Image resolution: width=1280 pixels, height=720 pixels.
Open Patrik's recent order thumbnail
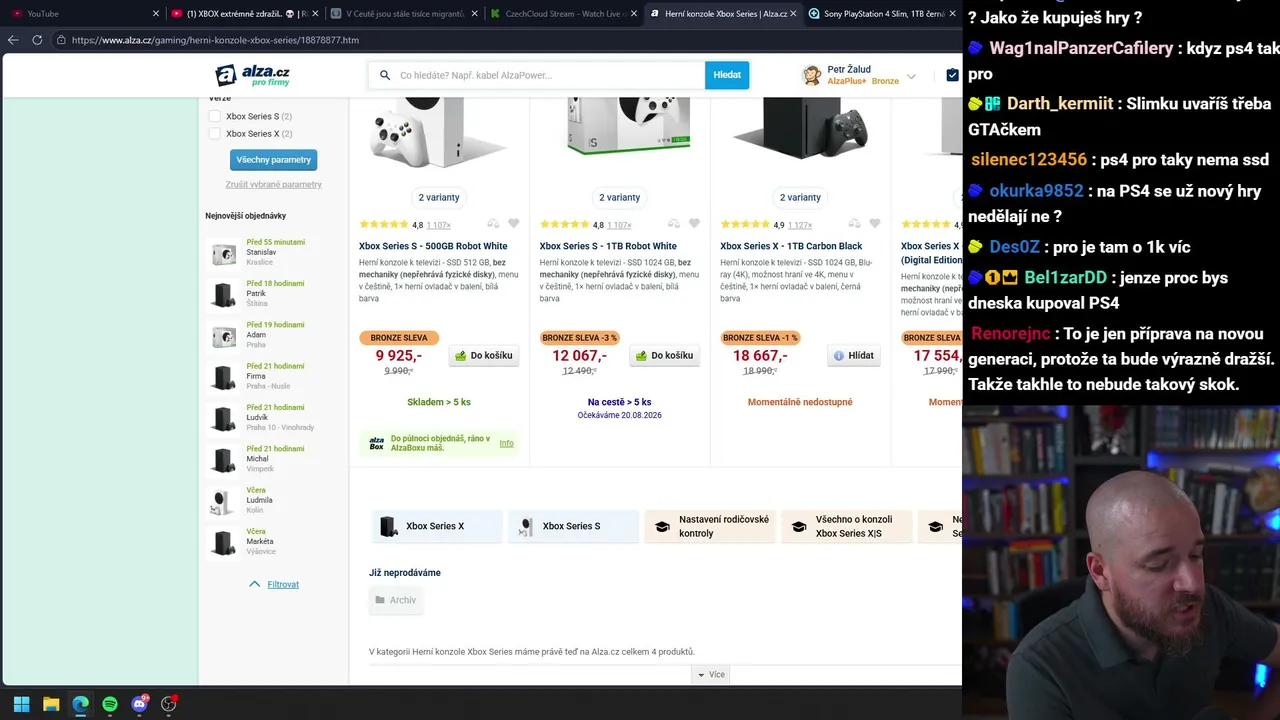(x=224, y=294)
